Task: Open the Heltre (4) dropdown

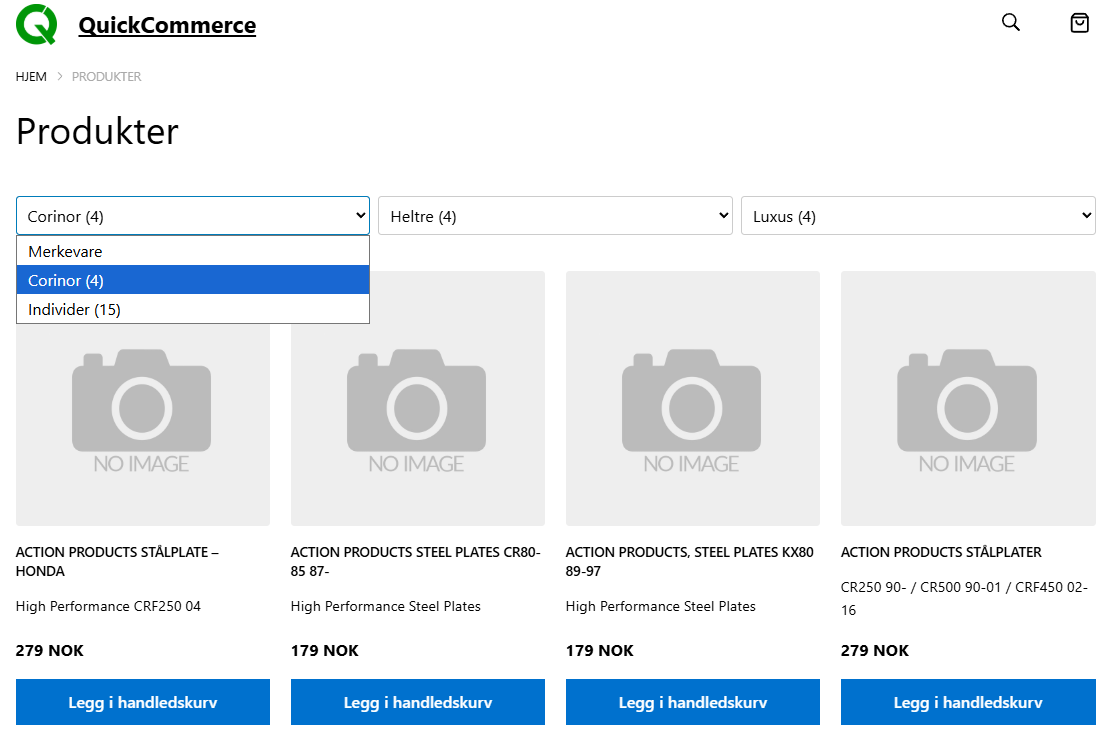Action: pyautogui.click(x=556, y=216)
